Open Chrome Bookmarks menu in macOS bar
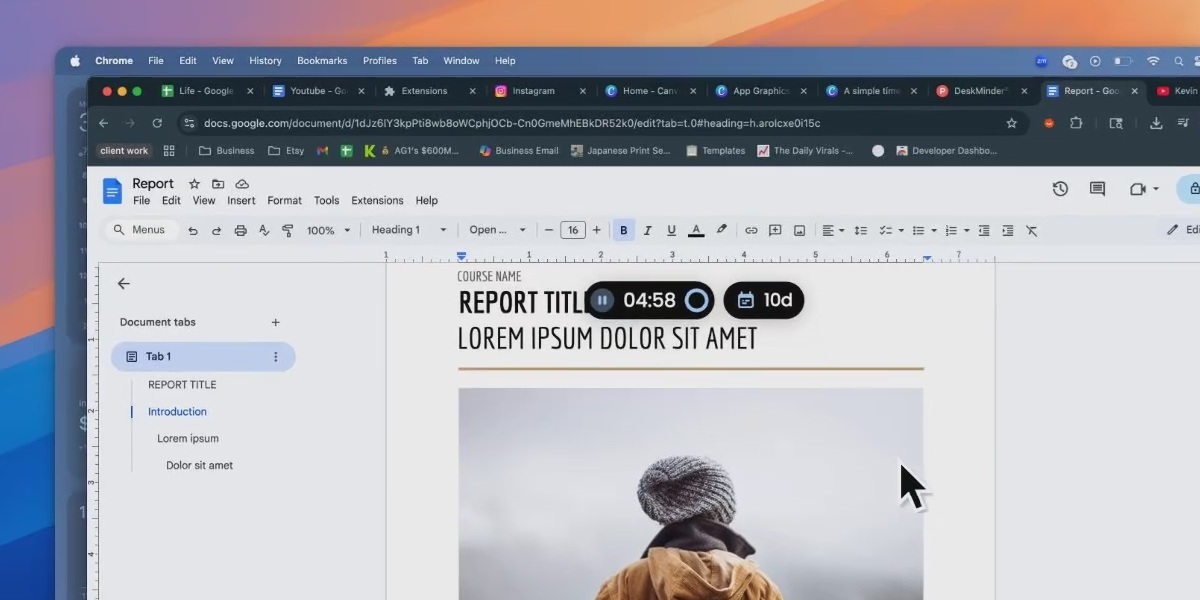 click(x=322, y=61)
